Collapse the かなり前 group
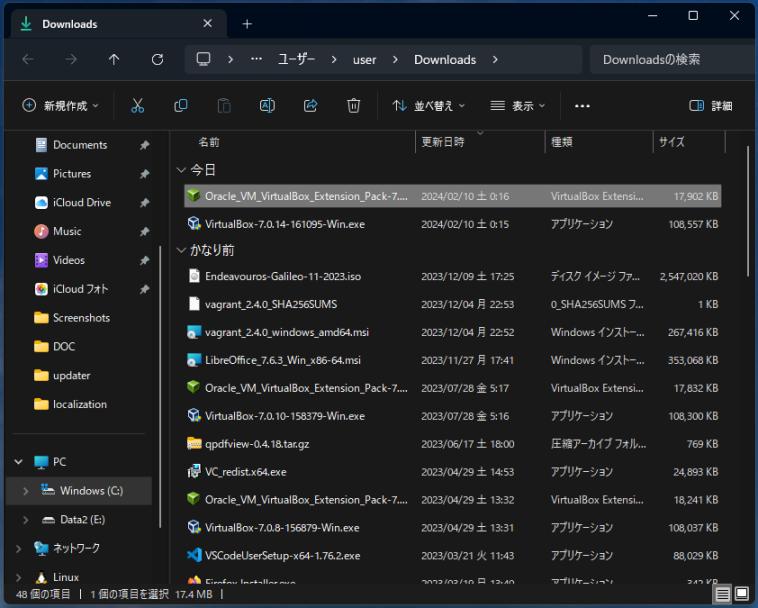 point(181,250)
